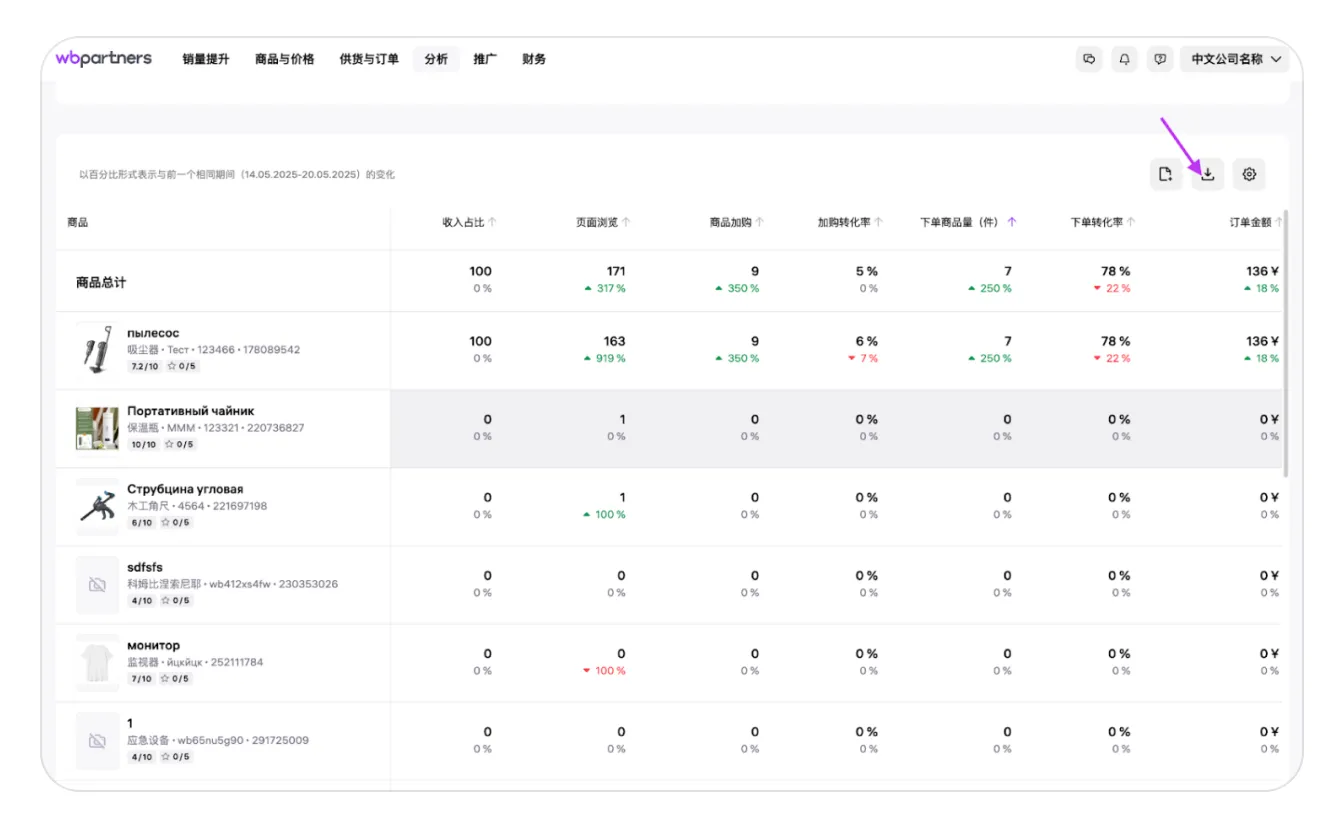The height and width of the screenshot is (828, 1344).
Task: Expand the 中文公司名称 account dropdown
Action: point(1235,59)
